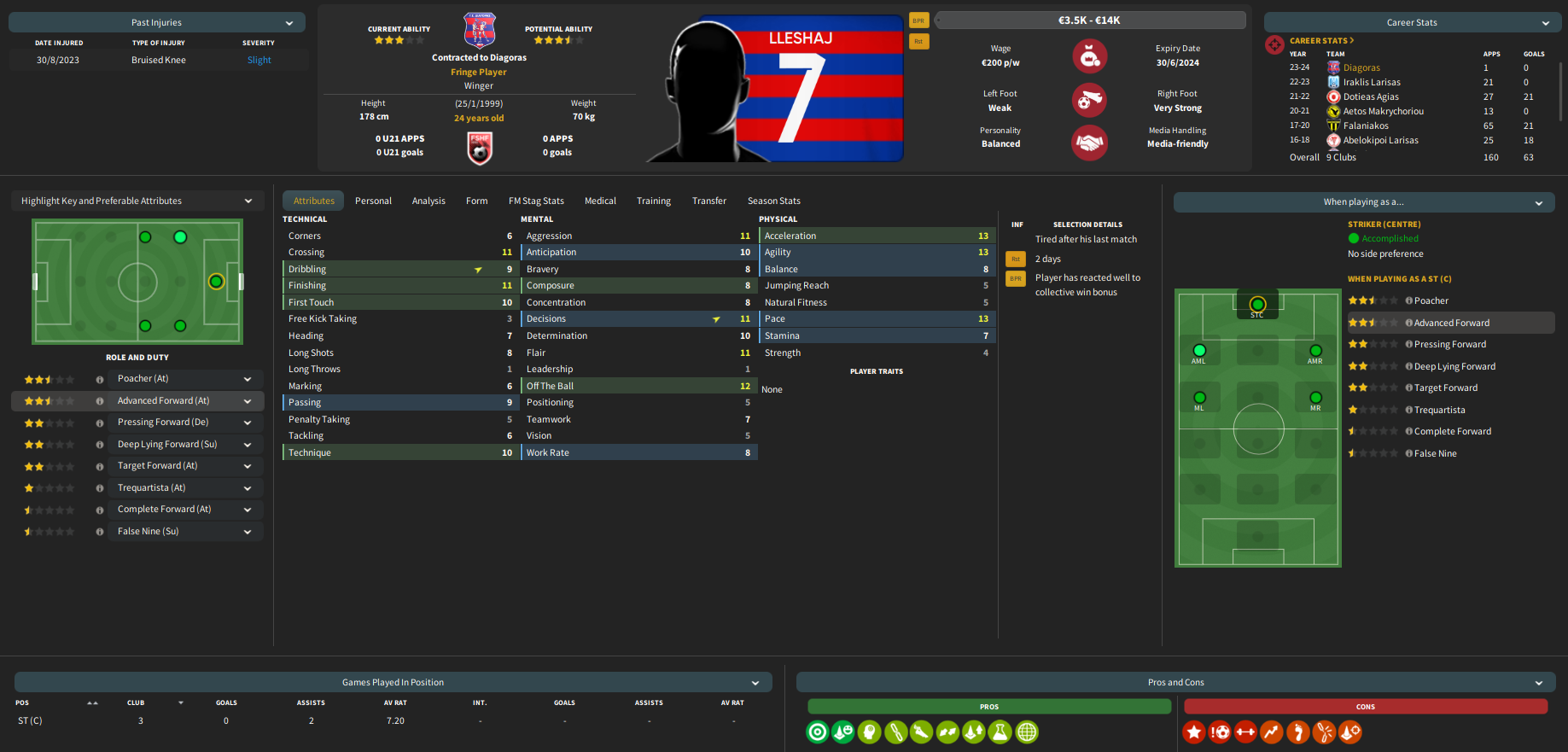This screenshot has width=1568, height=752.
Task: Click the green target pros icon
Action: click(817, 732)
